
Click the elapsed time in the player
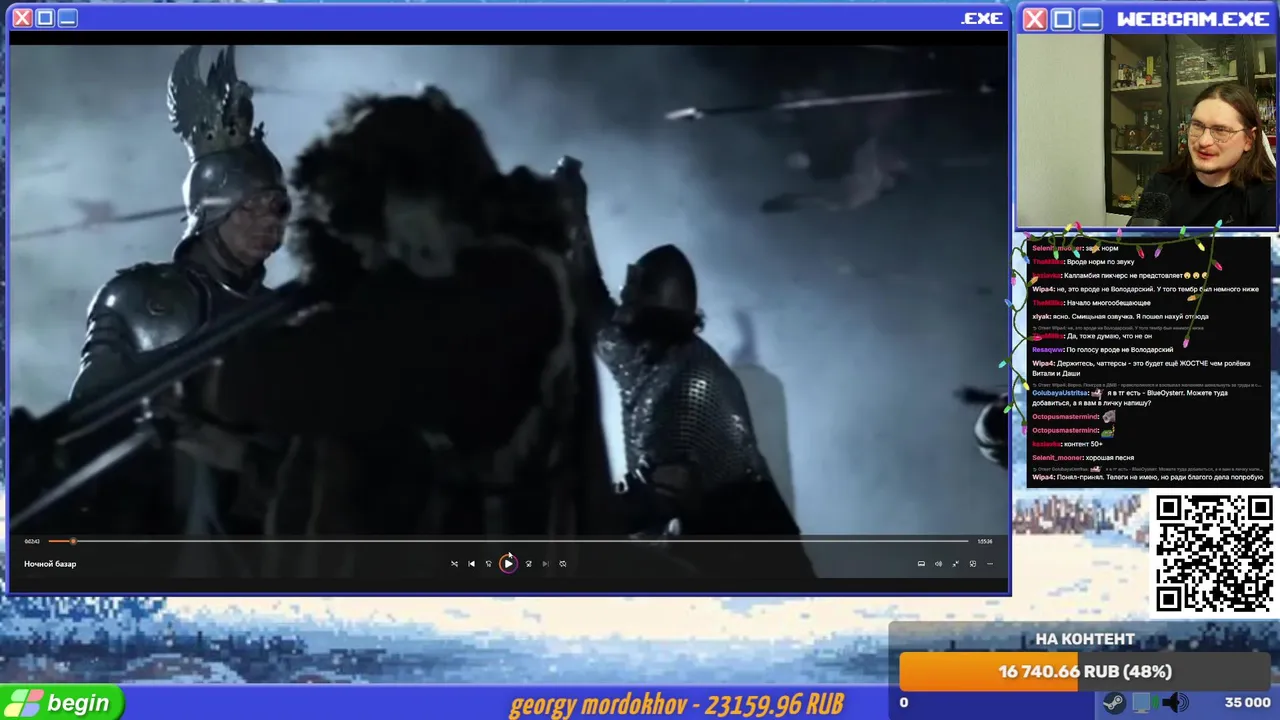32,541
